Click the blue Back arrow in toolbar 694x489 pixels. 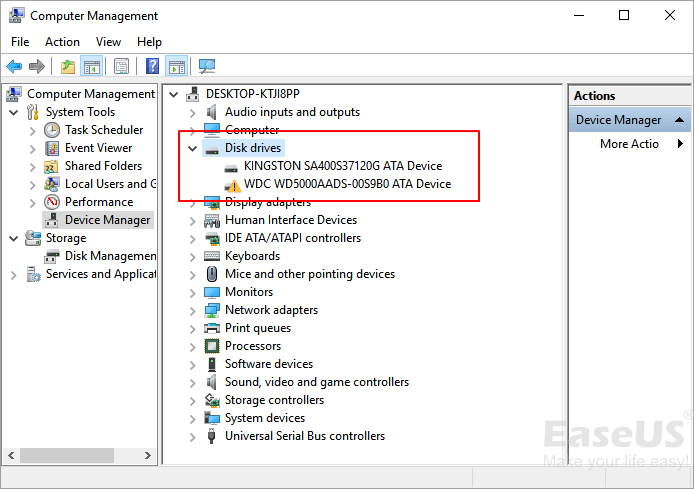tap(14, 67)
